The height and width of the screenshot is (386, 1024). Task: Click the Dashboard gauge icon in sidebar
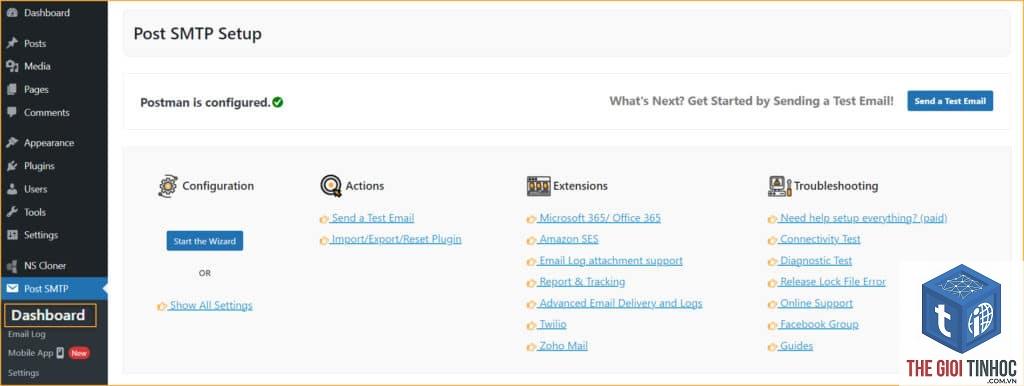[x=11, y=12]
